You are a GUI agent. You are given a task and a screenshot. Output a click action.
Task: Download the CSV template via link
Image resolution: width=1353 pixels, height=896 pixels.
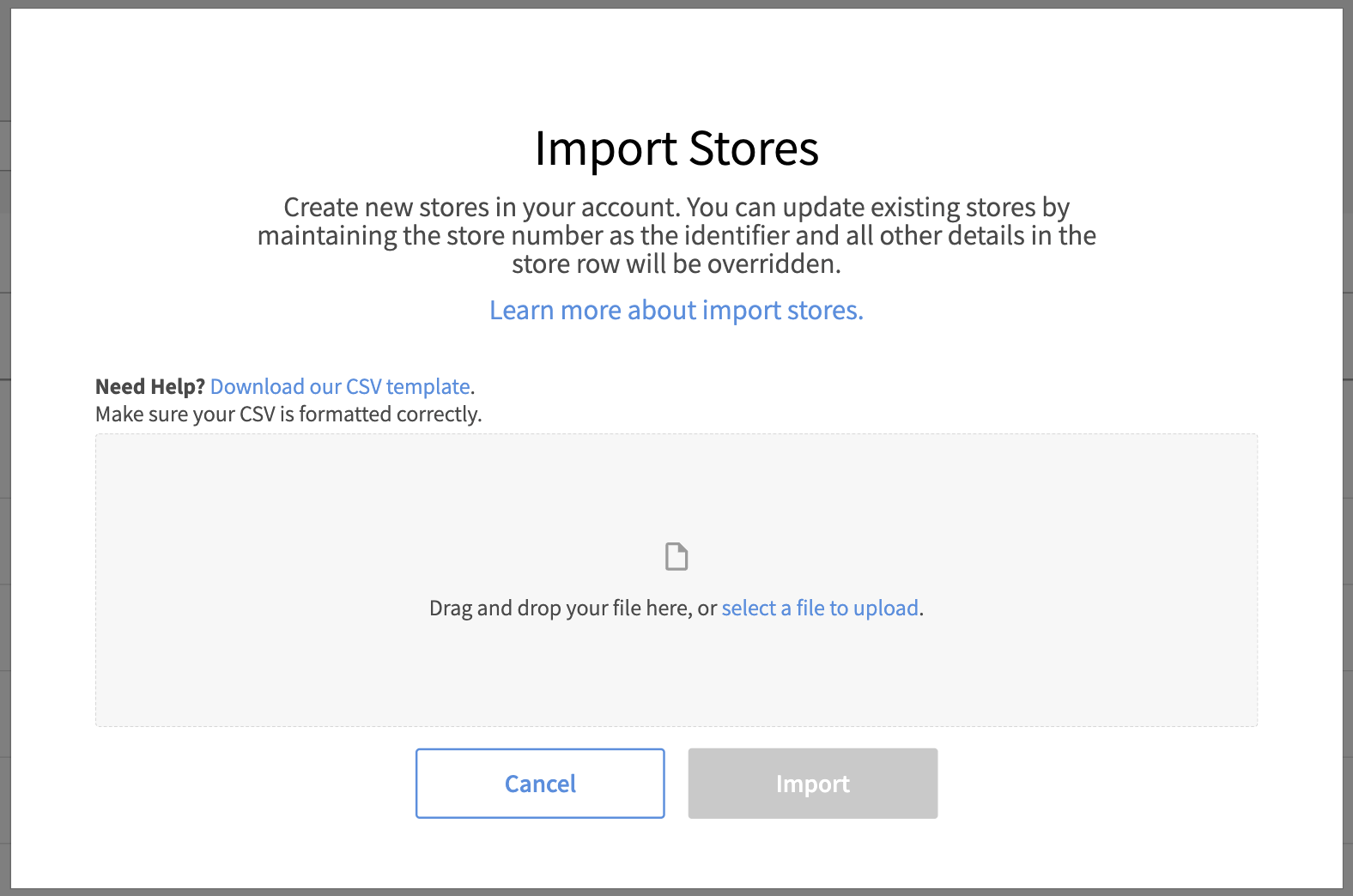click(340, 387)
